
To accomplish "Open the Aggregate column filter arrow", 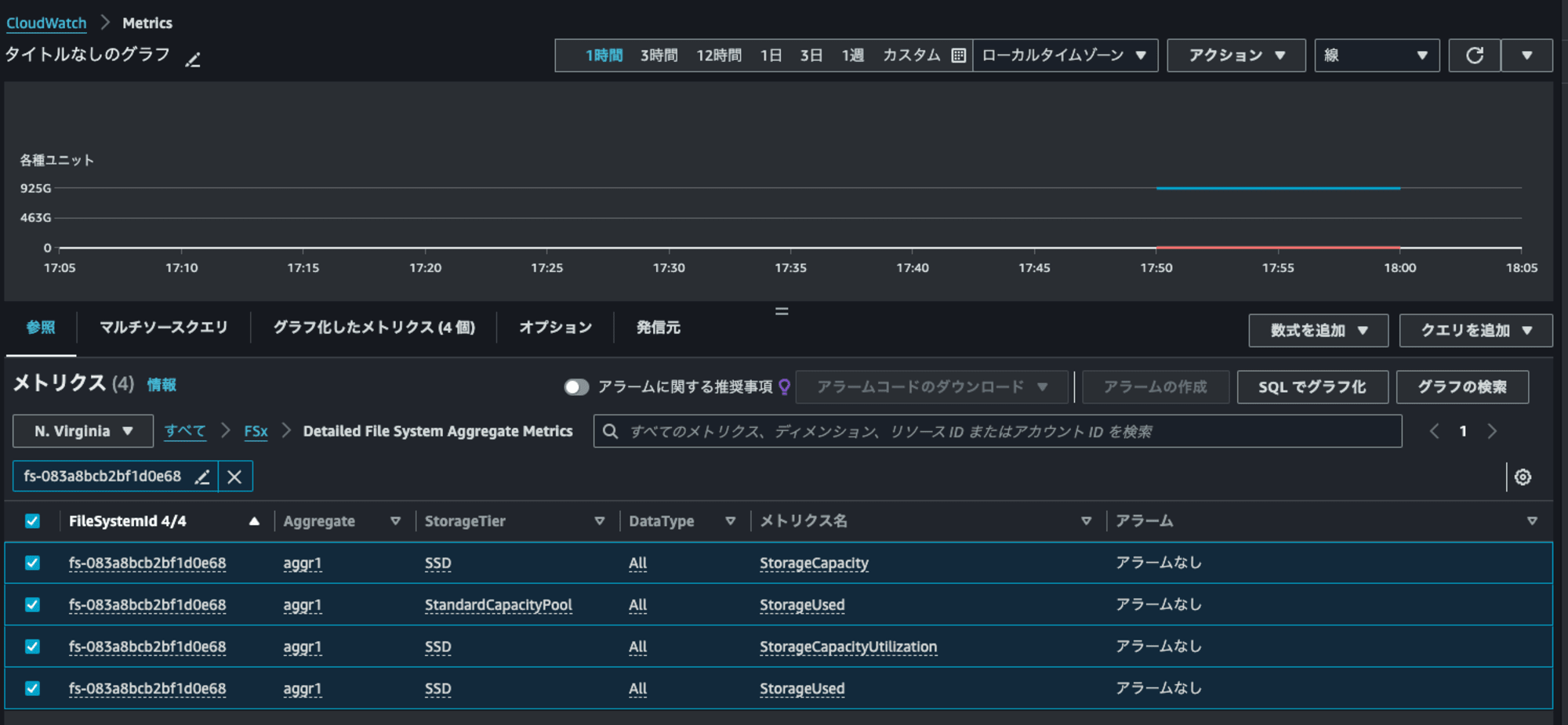I will point(395,521).
